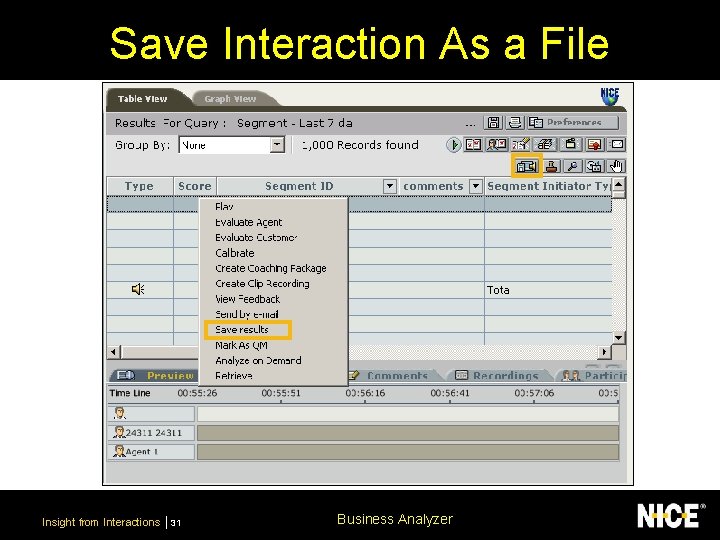Click the speaker audio icon in Type column

click(x=138, y=289)
